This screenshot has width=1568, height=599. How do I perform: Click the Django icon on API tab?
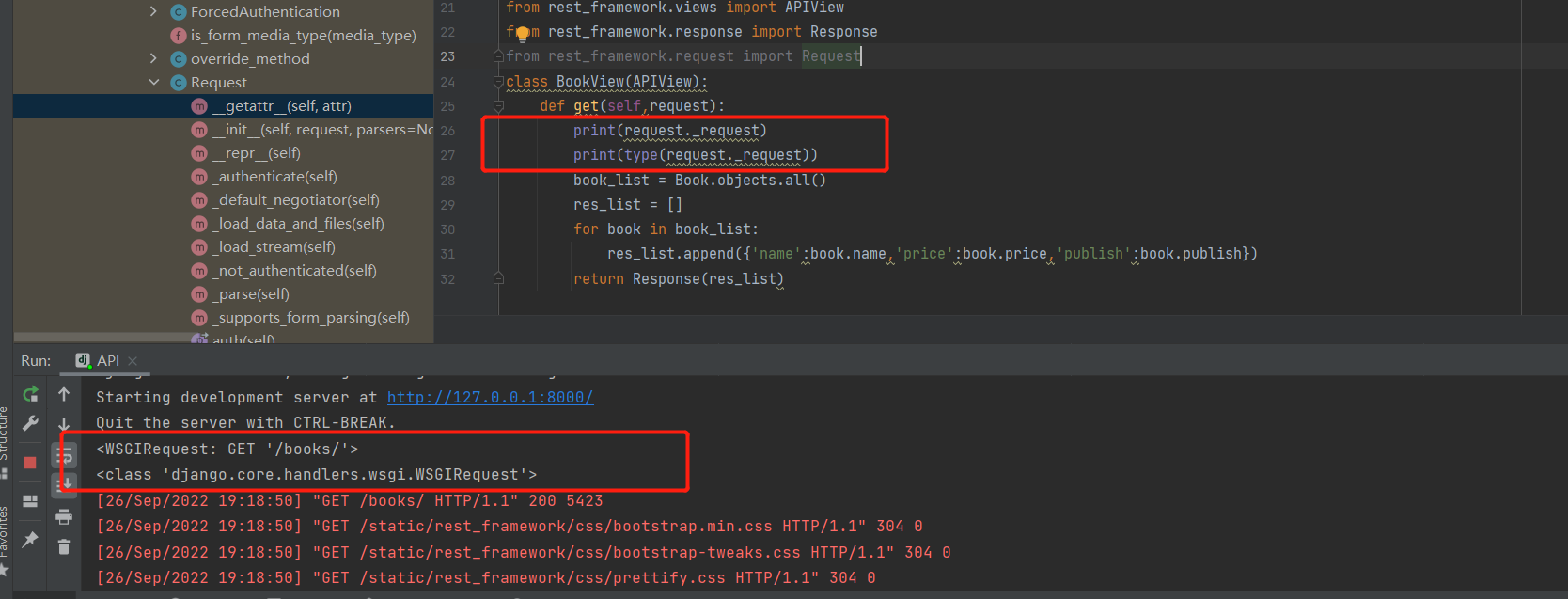[x=83, y=360]
